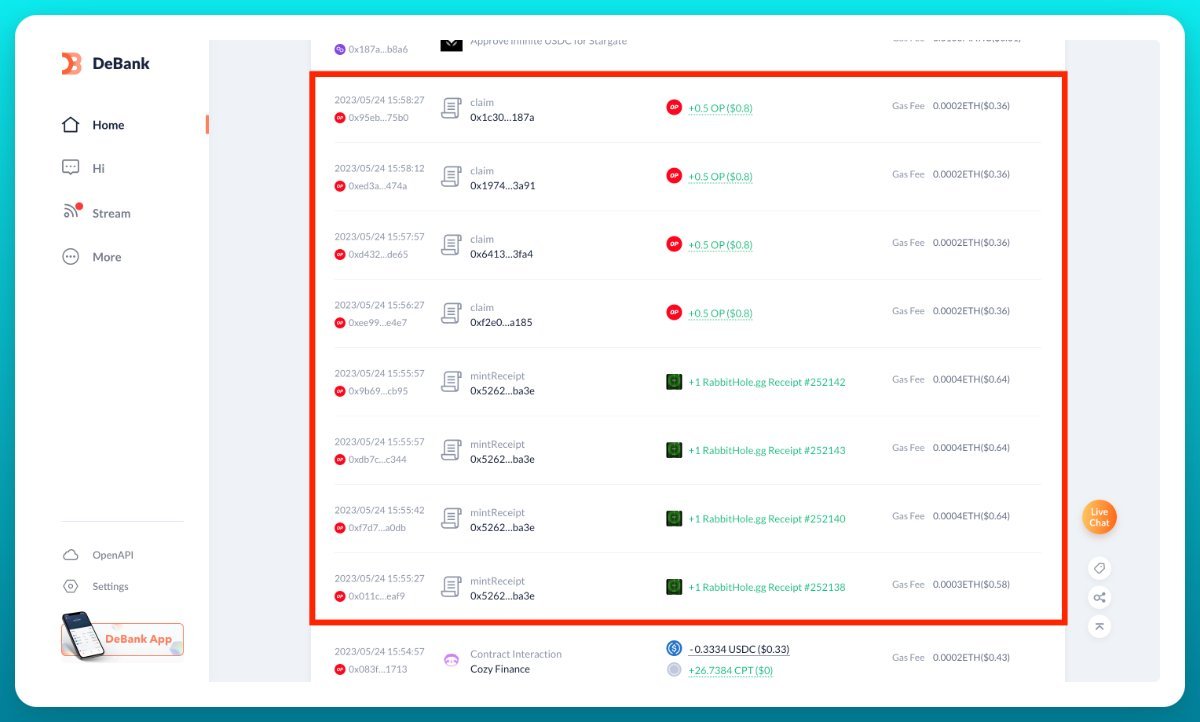The image size is (1200, 722).
Task: Click the DeBank App banner
Action: point(122,637)
